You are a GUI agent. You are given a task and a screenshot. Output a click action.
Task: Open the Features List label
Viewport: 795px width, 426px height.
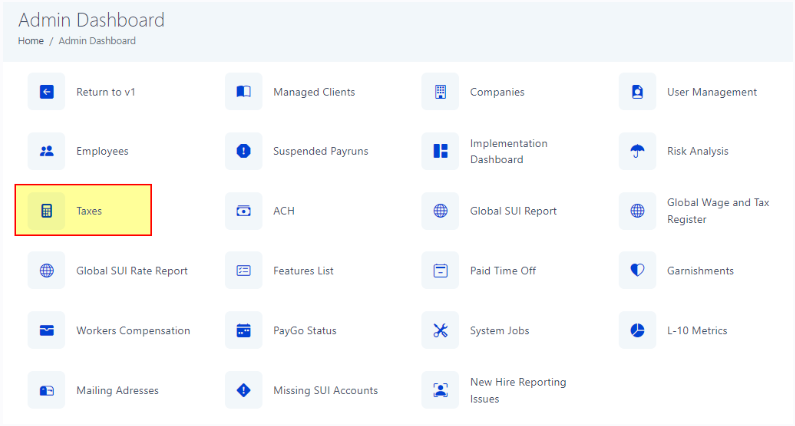pyautogui.click(x=303, y=271)
